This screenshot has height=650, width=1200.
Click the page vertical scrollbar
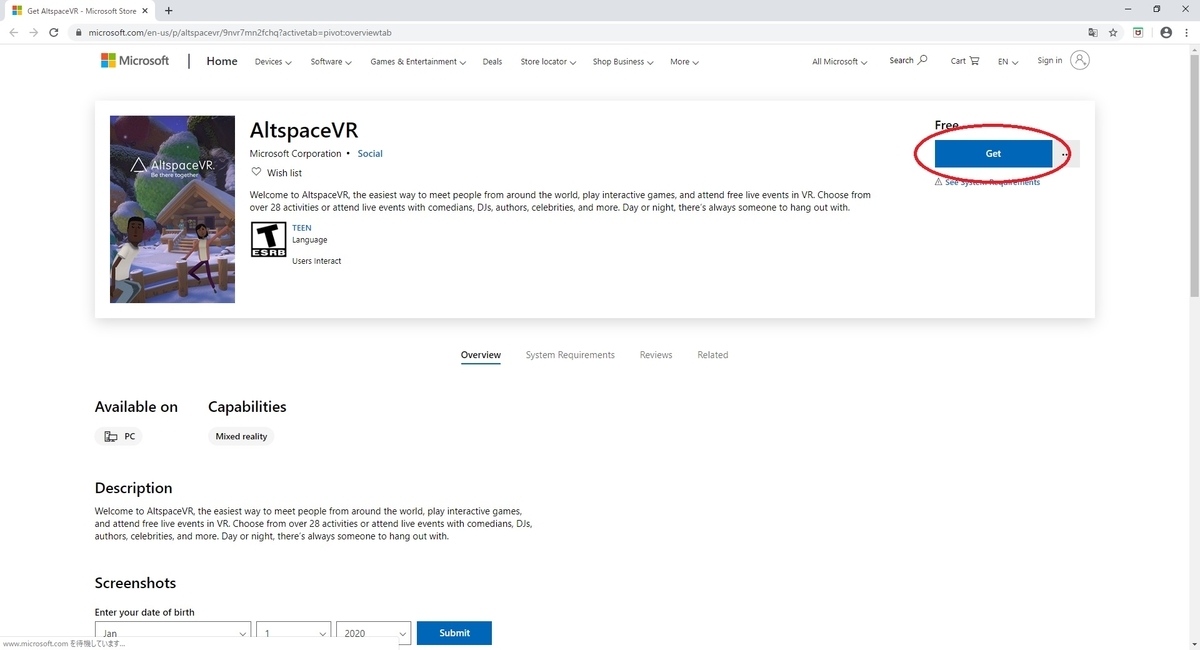point(1194,175)
